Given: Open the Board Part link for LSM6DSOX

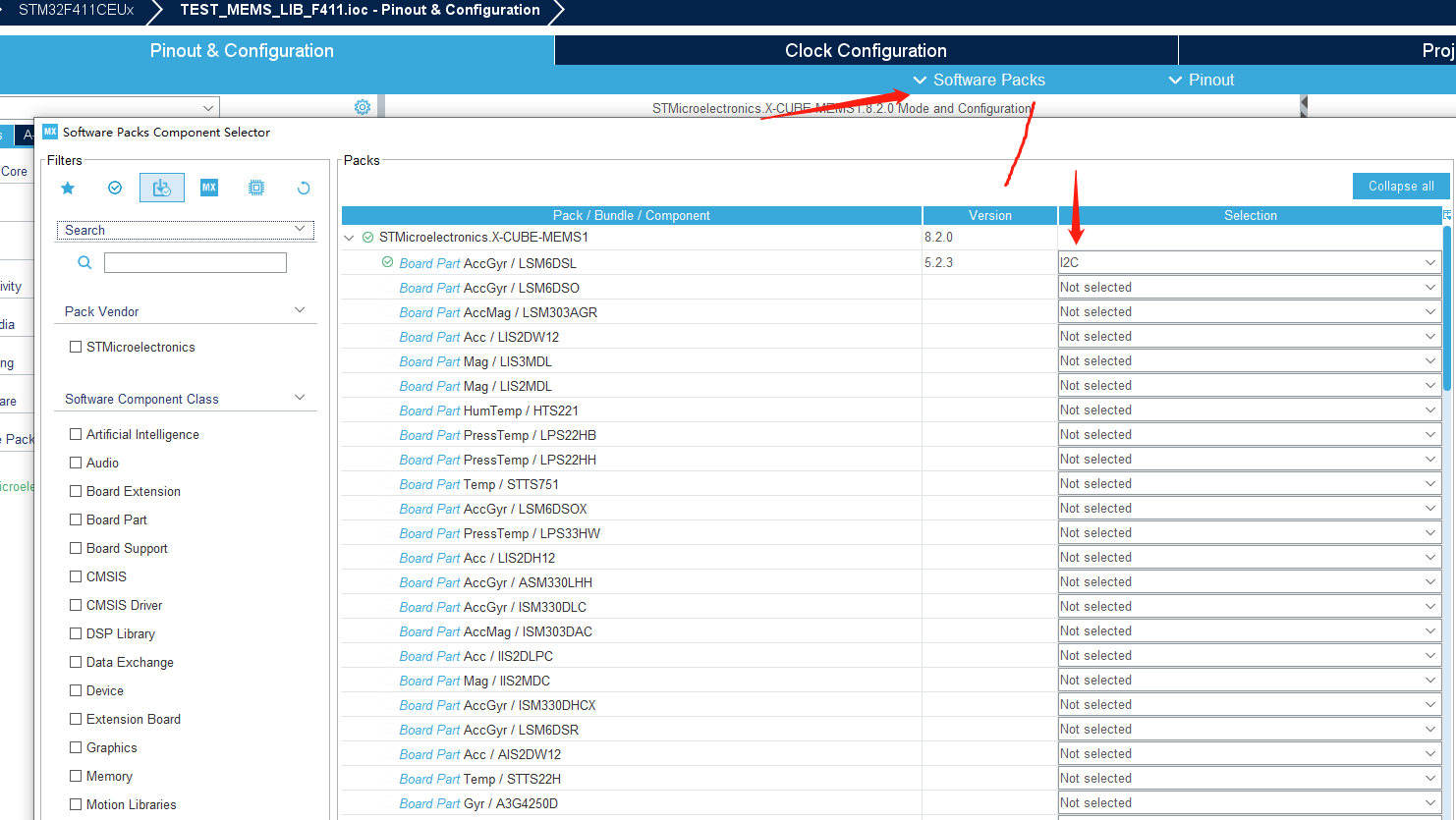Looking at the screenshot, I should point(429,509).
